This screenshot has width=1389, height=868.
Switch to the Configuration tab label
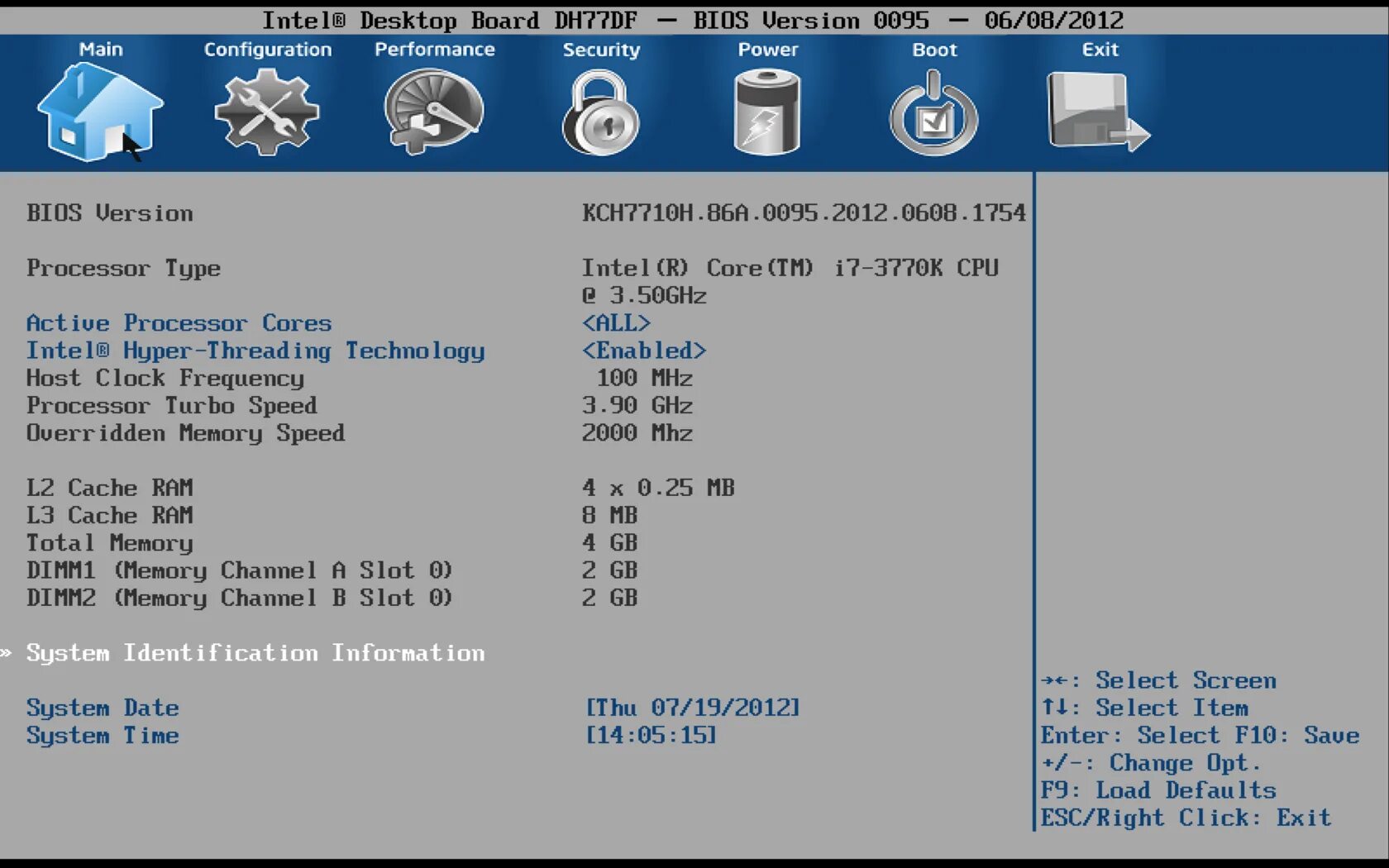click(x=268, y=50)
